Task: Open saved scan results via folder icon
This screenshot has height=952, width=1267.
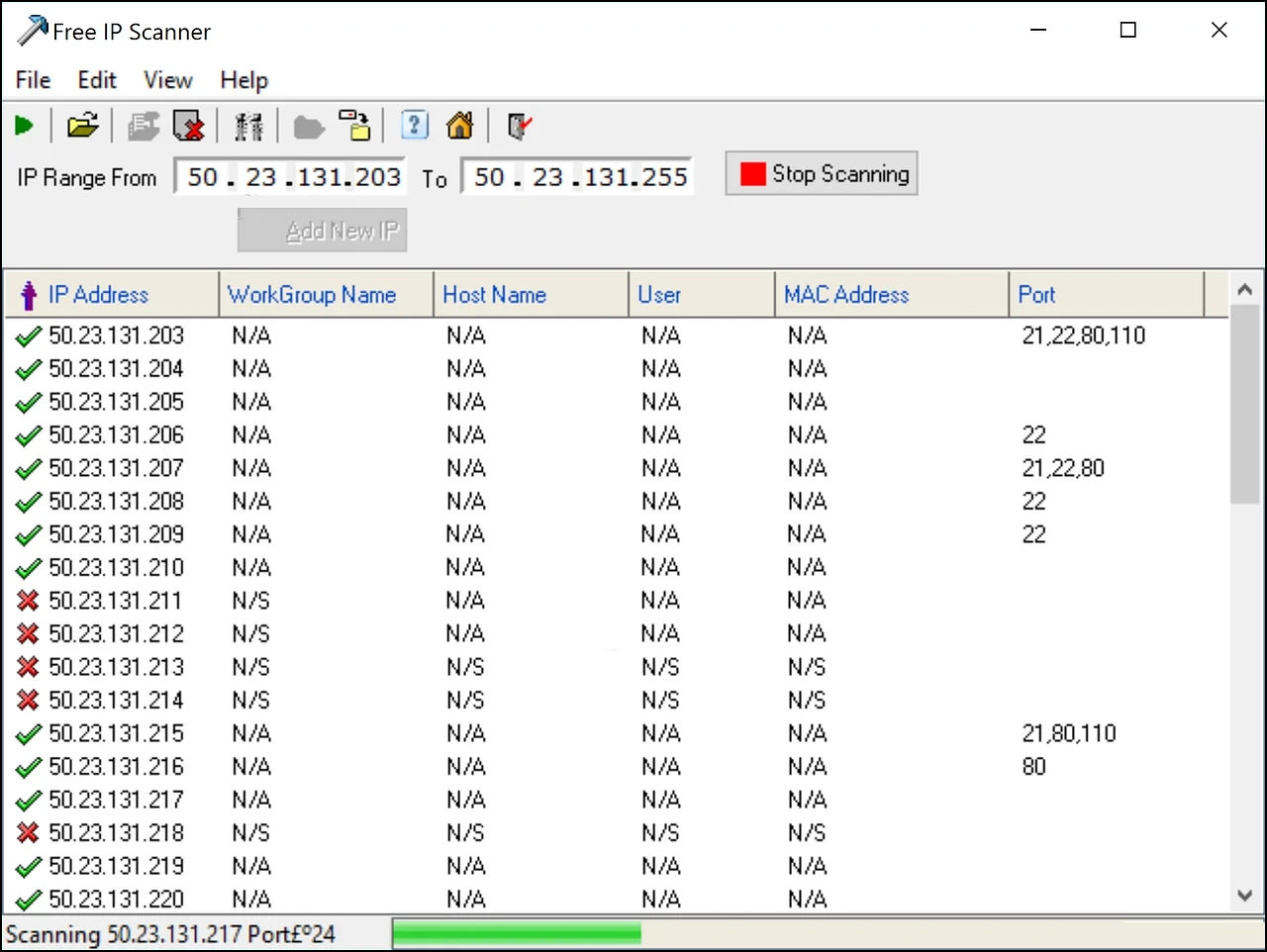Action: tap(83, 126)
